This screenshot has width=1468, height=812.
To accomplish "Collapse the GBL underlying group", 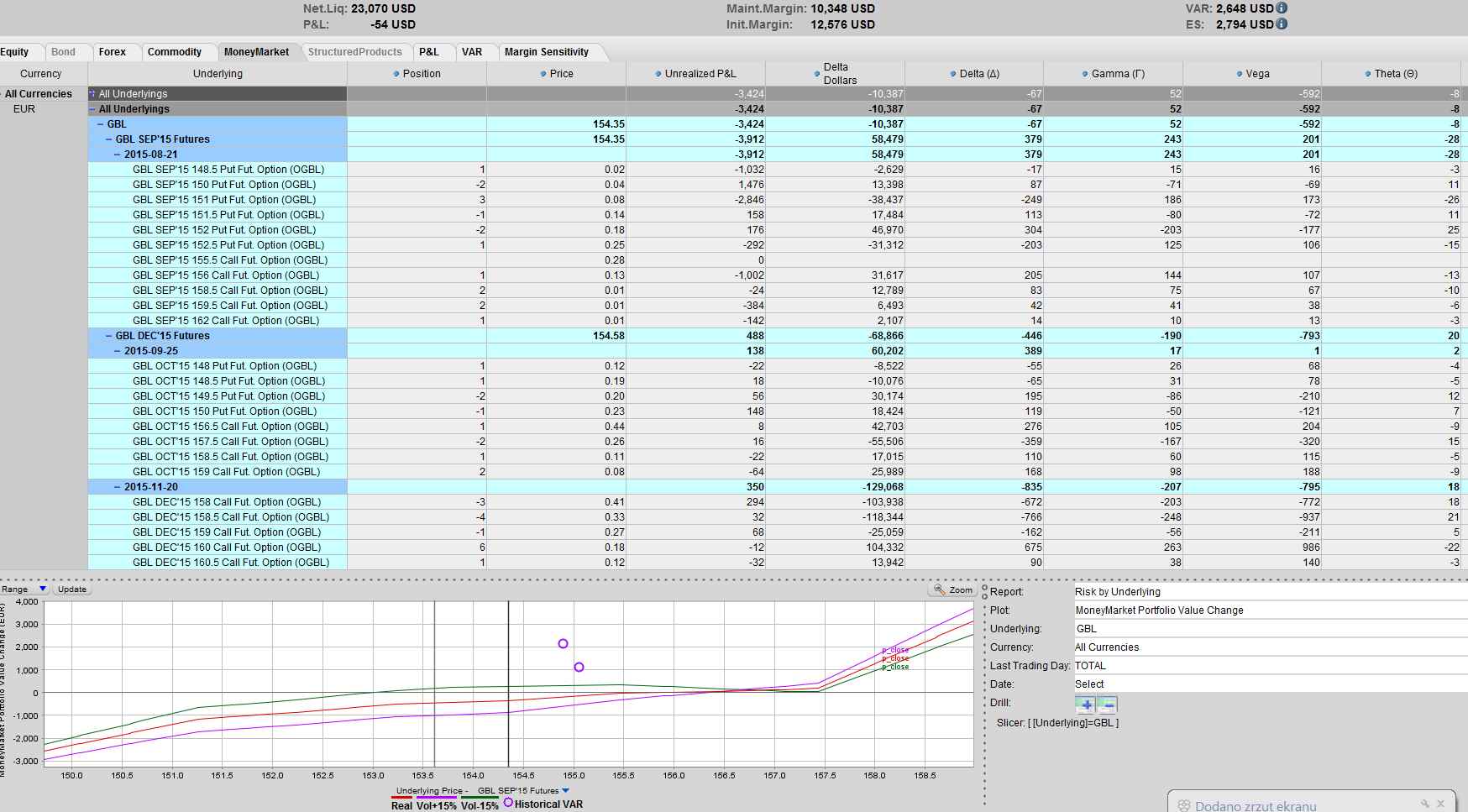I will tap(101, 124).
